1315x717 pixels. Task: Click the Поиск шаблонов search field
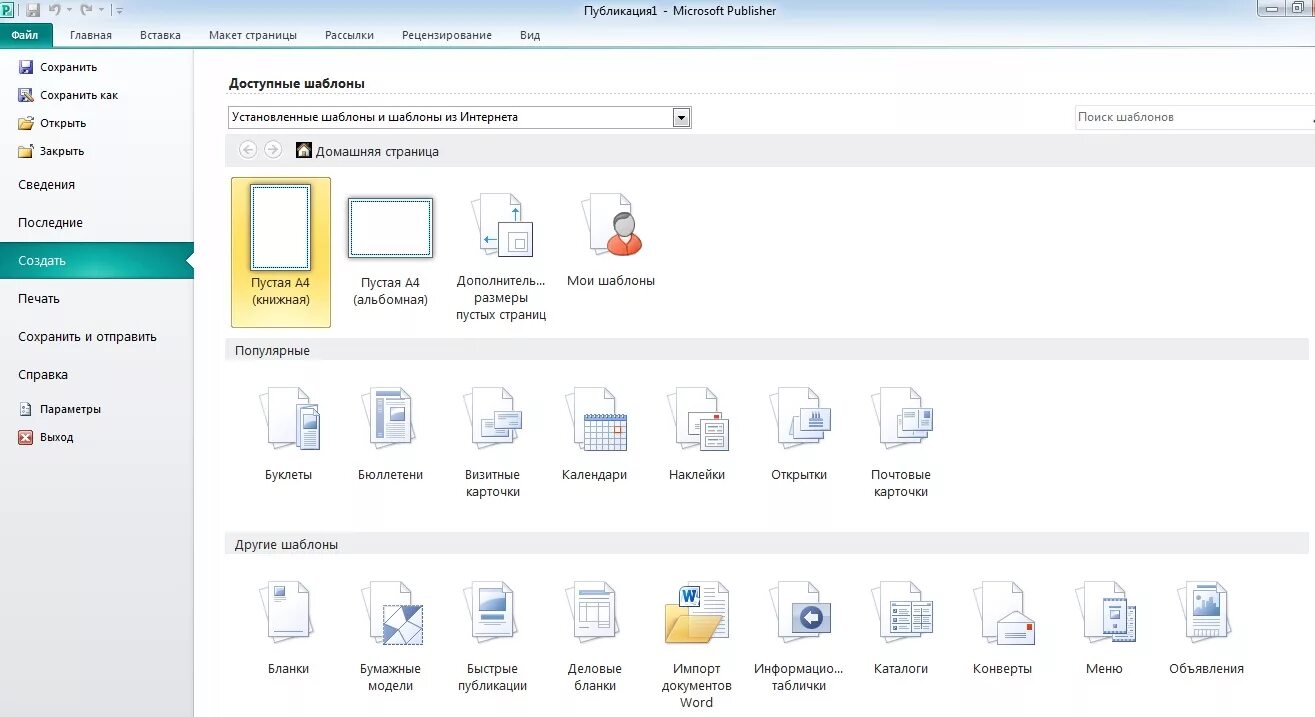coord(1195,117)
